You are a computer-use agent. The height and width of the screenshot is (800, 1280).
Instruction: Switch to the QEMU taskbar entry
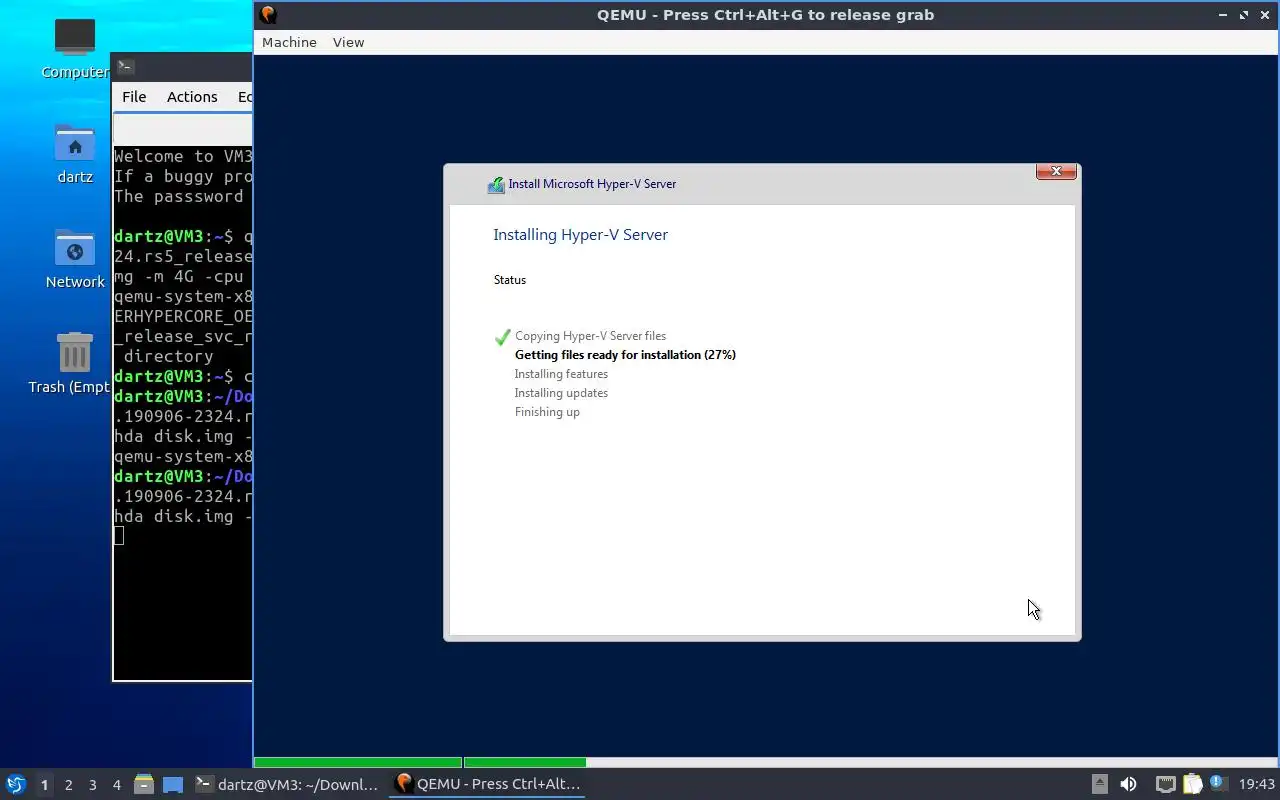[x=488, y=784]
